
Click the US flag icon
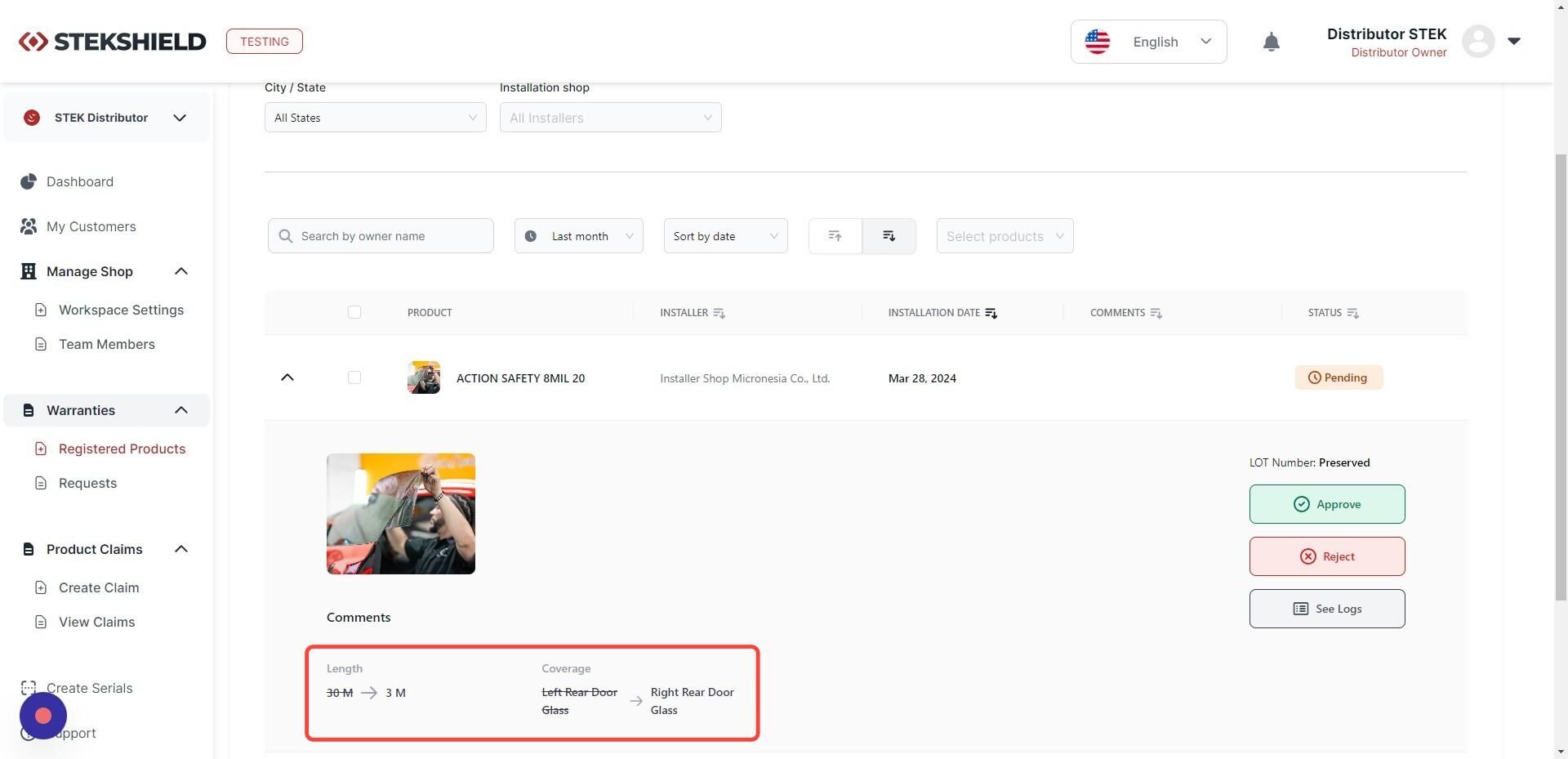(1097, 42)
